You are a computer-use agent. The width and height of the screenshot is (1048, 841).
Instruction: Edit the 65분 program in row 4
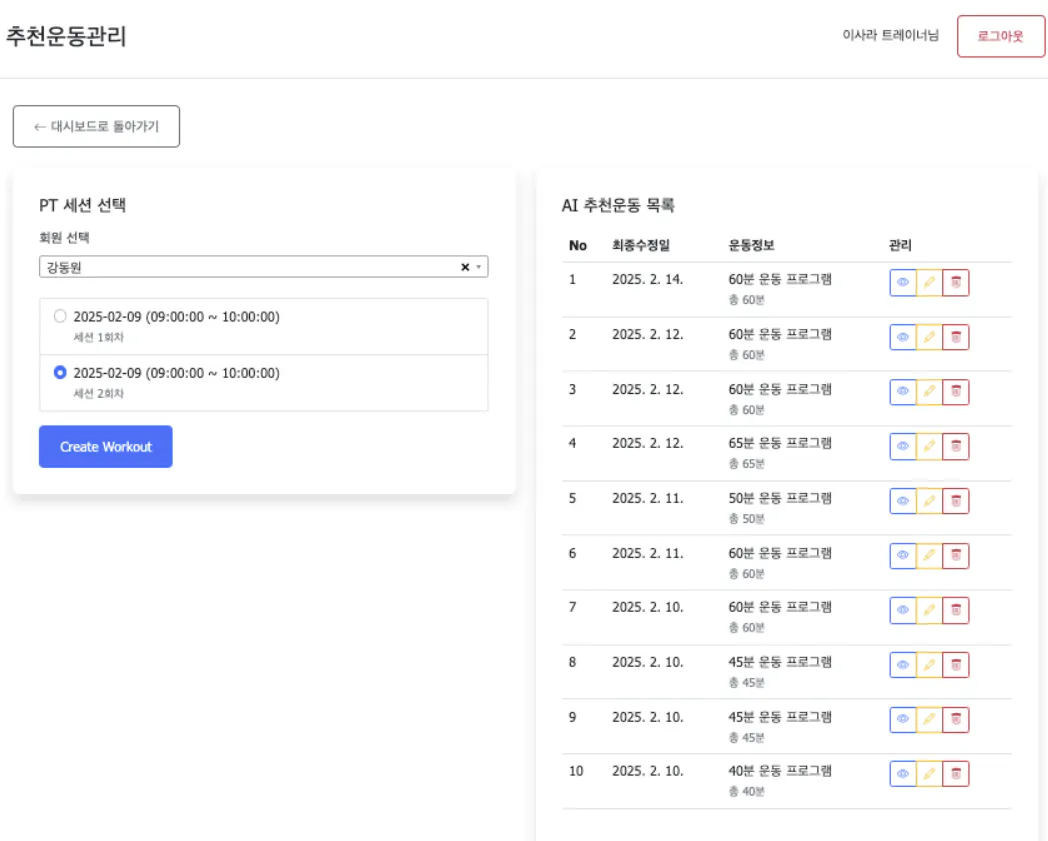929,446
